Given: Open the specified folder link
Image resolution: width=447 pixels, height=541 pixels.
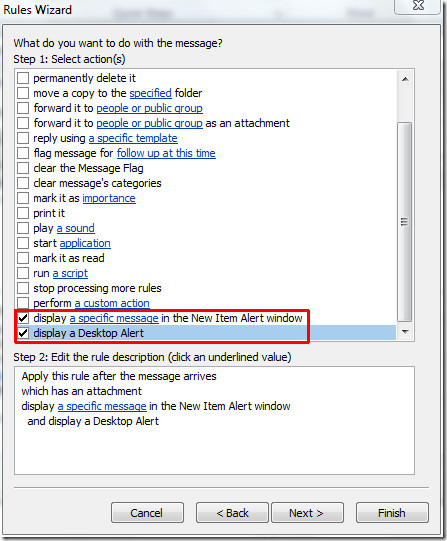Looking at the screenshot, I should click(150, 93).
